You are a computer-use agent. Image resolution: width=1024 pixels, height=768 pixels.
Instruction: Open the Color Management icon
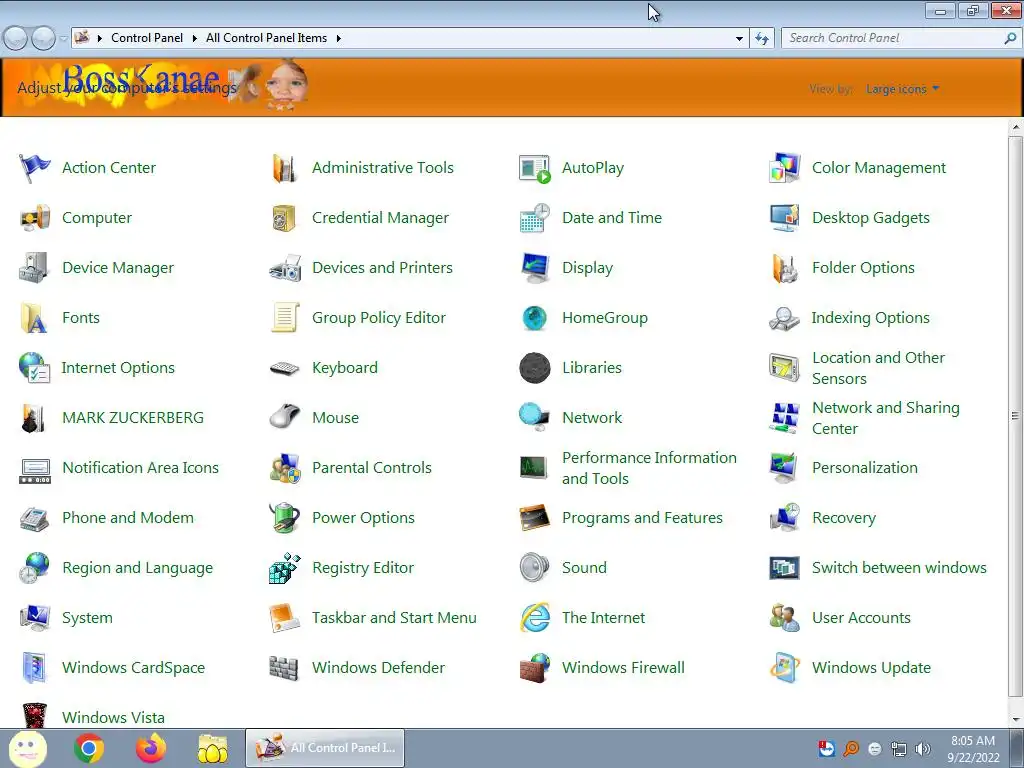click(784, 168)
